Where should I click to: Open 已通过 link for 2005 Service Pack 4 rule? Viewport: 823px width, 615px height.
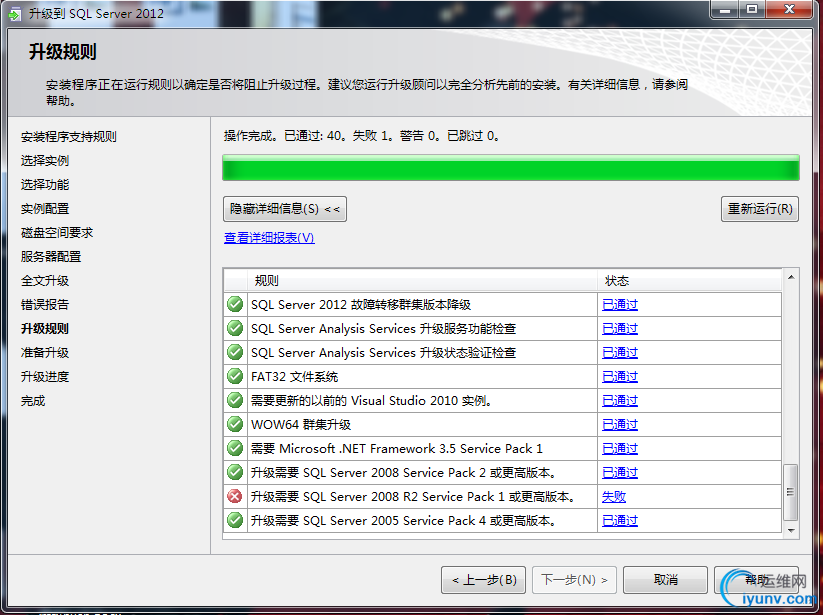coord(620,520)
